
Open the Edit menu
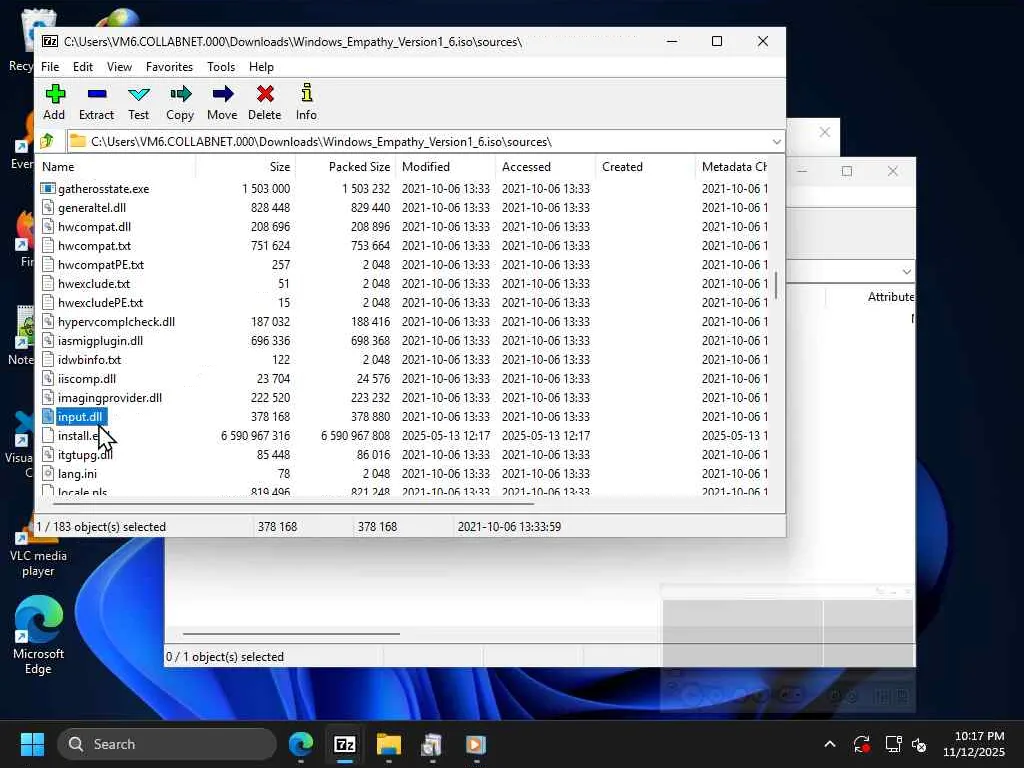point(83,67)
